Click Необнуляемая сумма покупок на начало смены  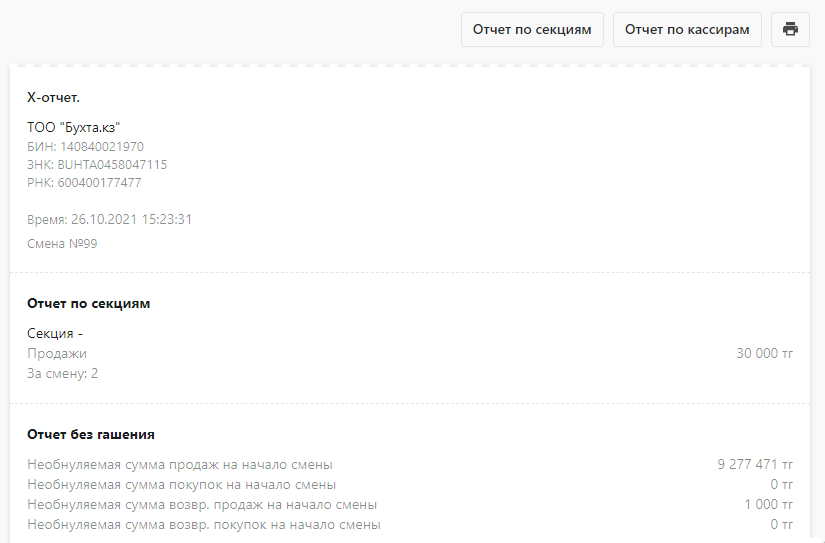pyautogui.click(x=182, y=485)
